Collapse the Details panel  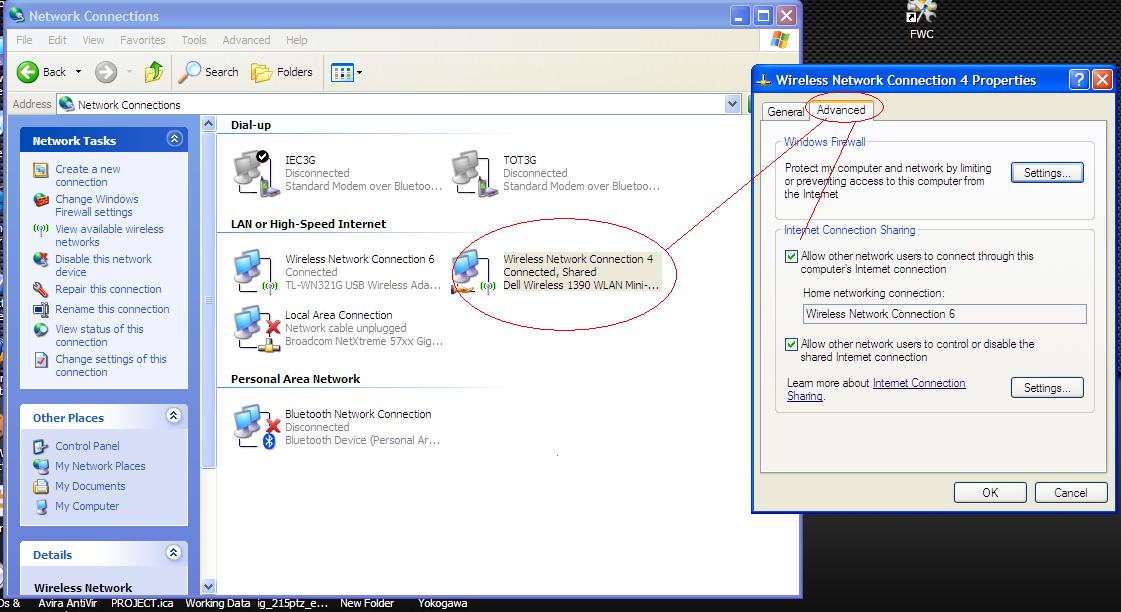[x=174, y=552]
